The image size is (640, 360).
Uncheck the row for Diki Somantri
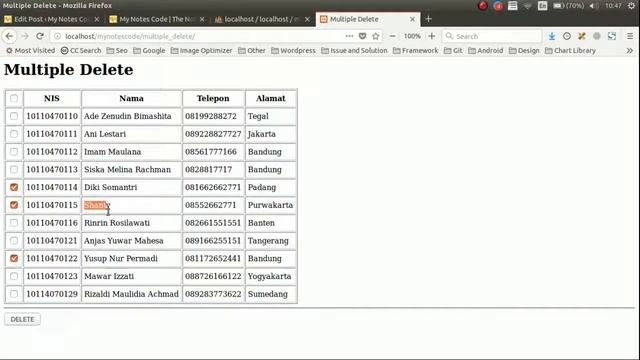[x=14, y=187]
